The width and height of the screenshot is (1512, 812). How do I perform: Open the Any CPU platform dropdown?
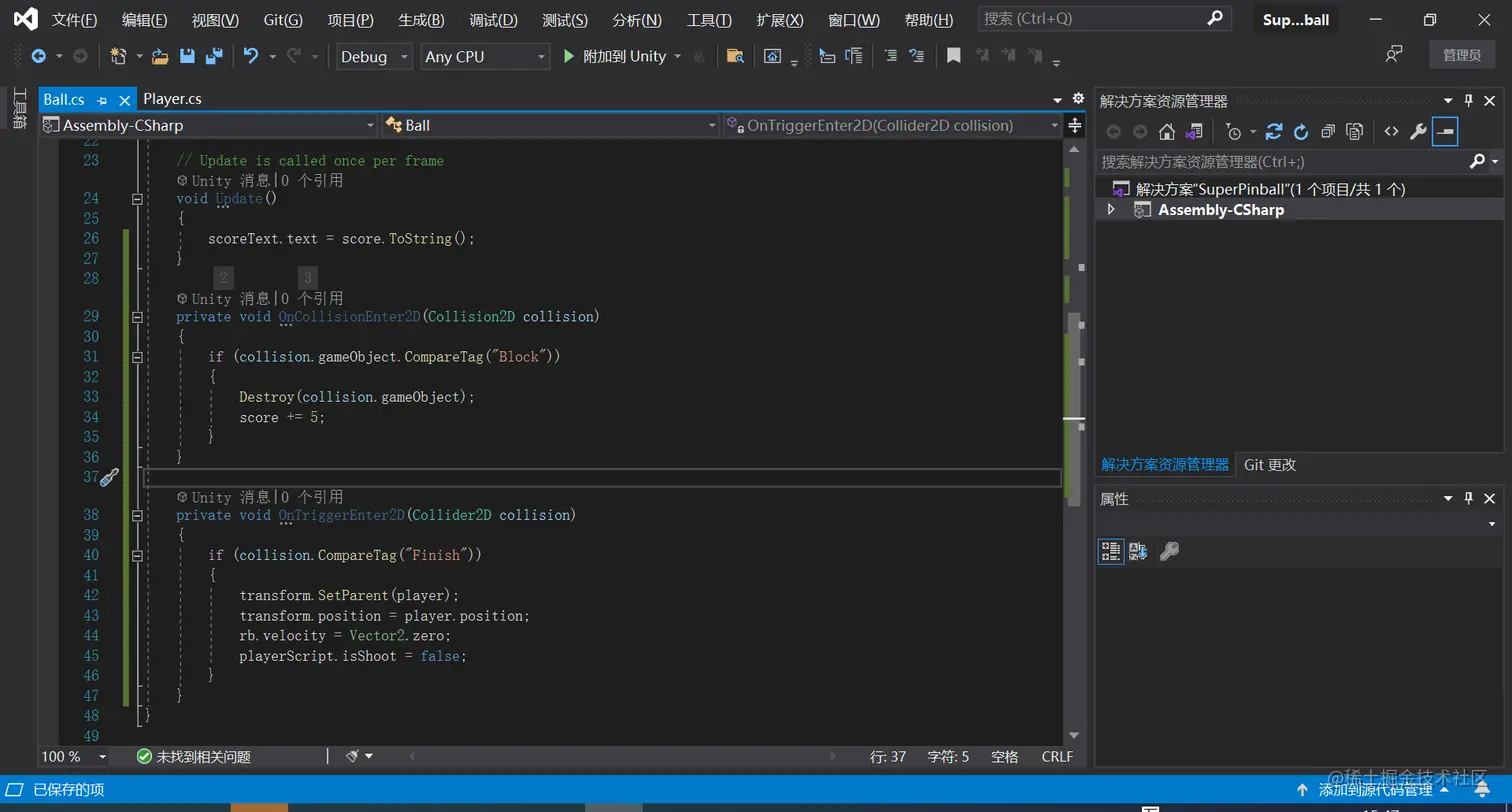tap(485, 57)
